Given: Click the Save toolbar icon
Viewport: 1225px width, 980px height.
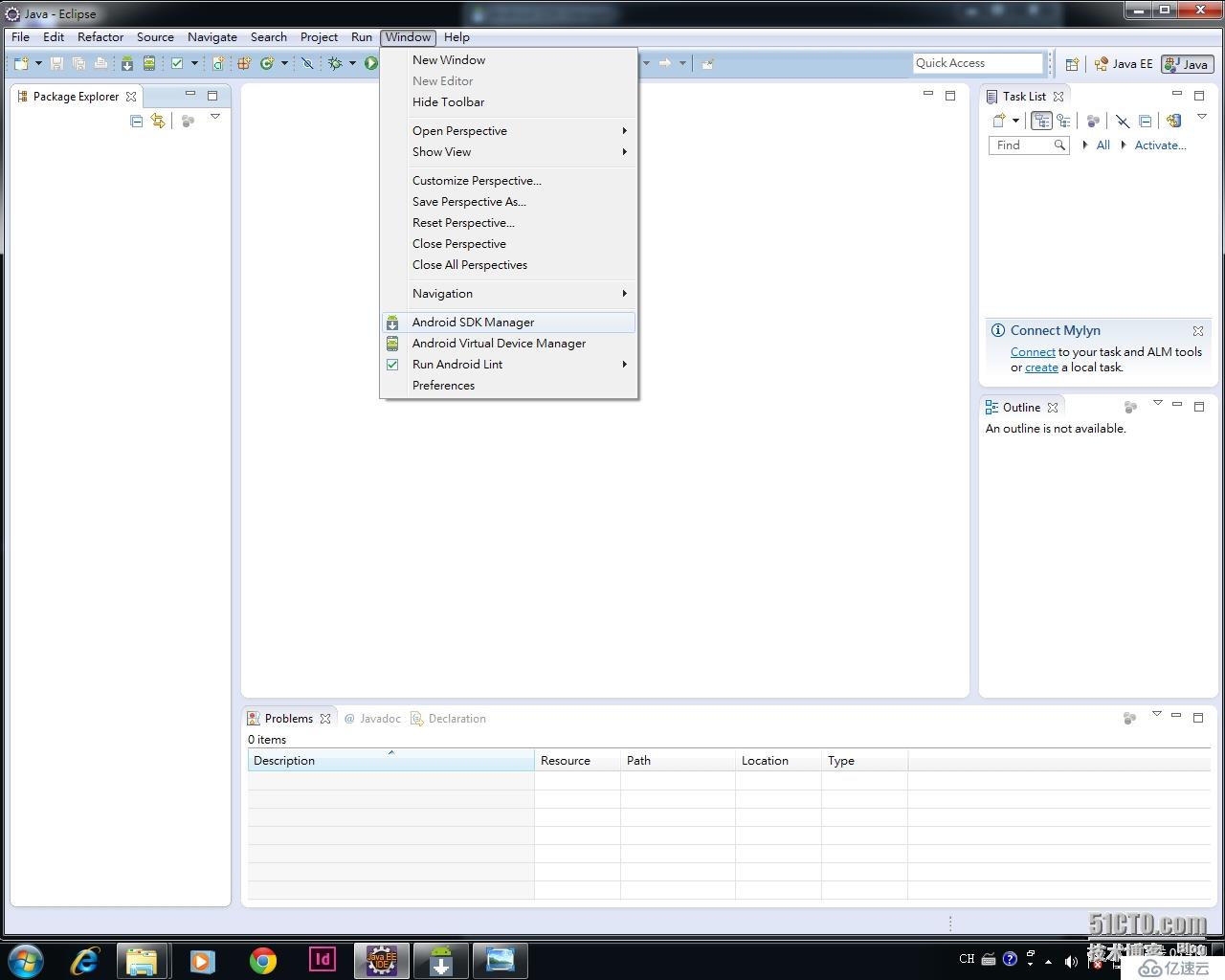Looking at the screenshot, I should [x=56, y=63].
